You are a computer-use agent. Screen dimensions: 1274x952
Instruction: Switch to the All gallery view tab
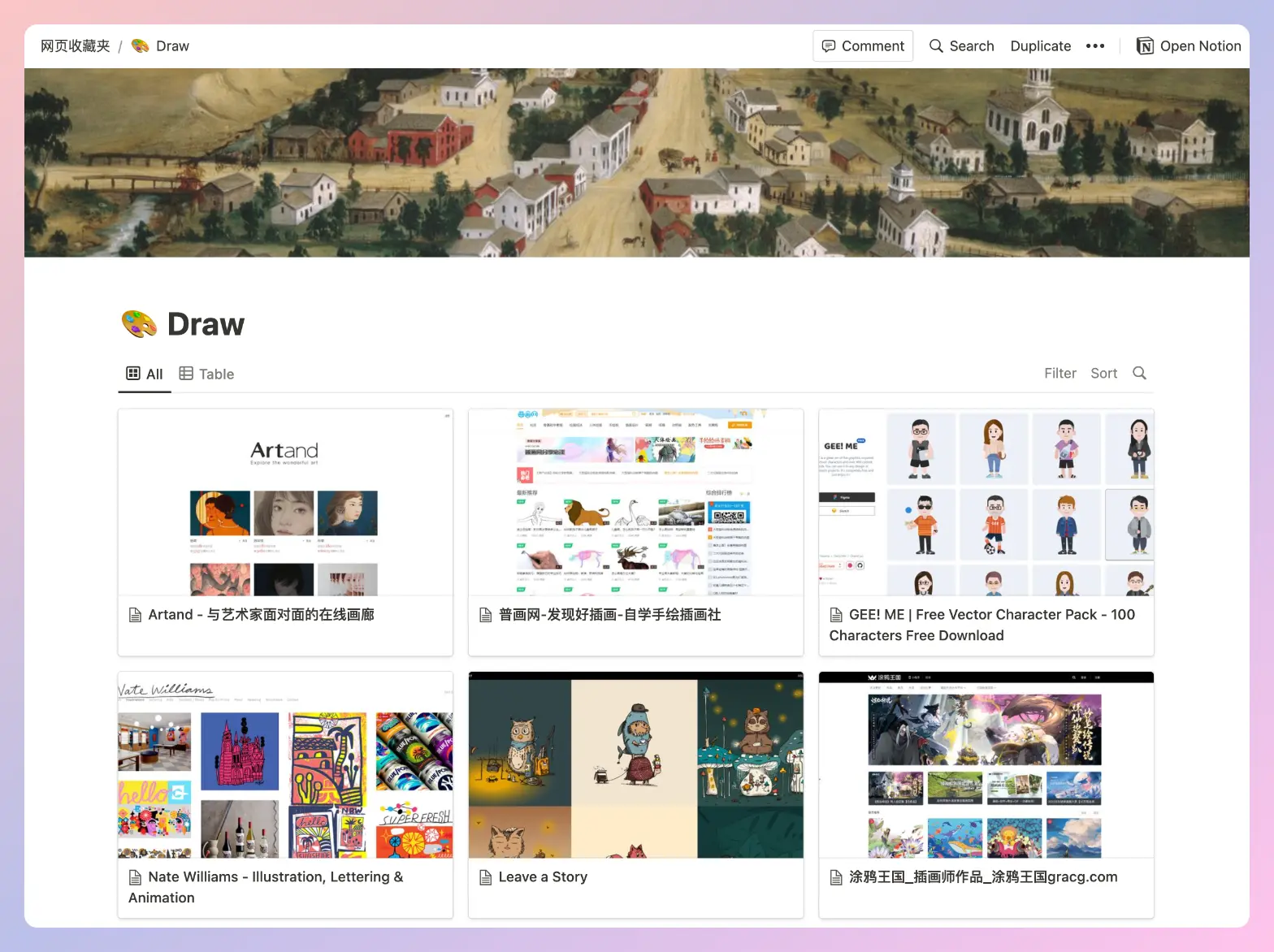pos(145,374)
